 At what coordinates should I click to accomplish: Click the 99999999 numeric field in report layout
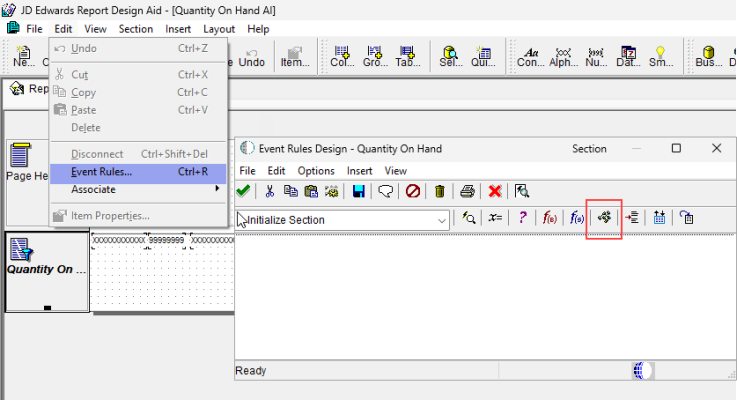click(166, 240)
